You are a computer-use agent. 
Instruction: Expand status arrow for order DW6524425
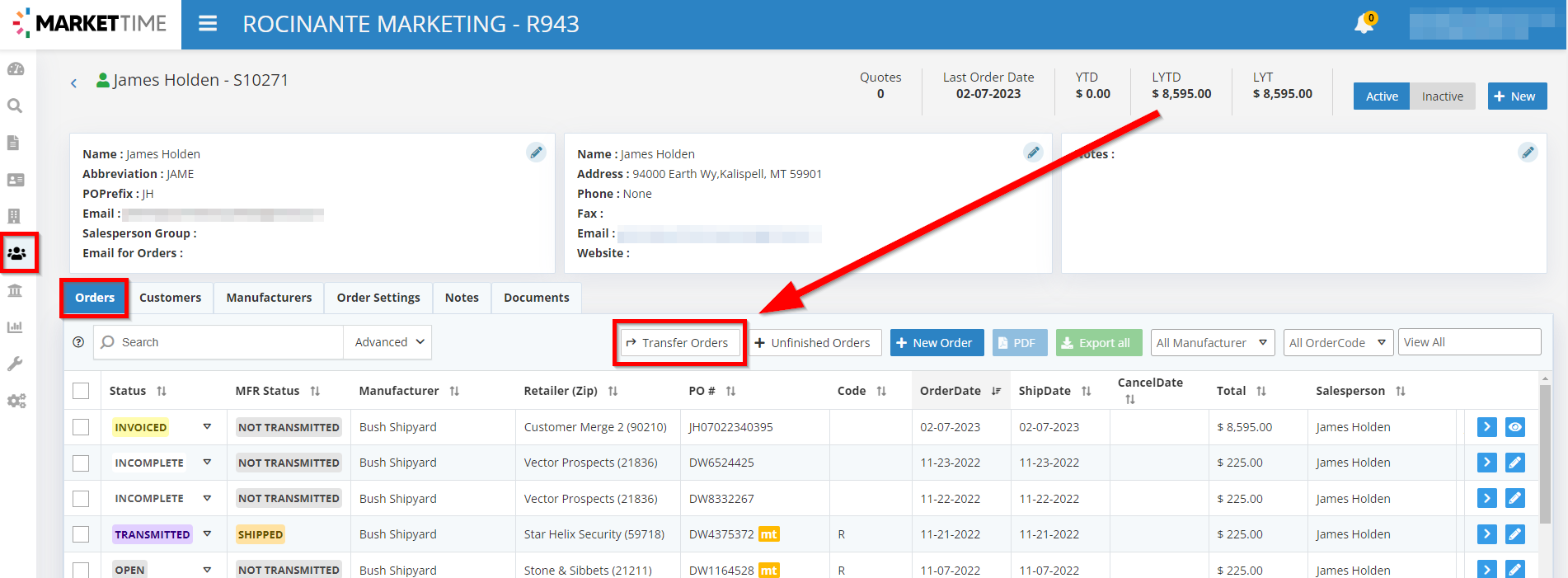coord(207,462)
